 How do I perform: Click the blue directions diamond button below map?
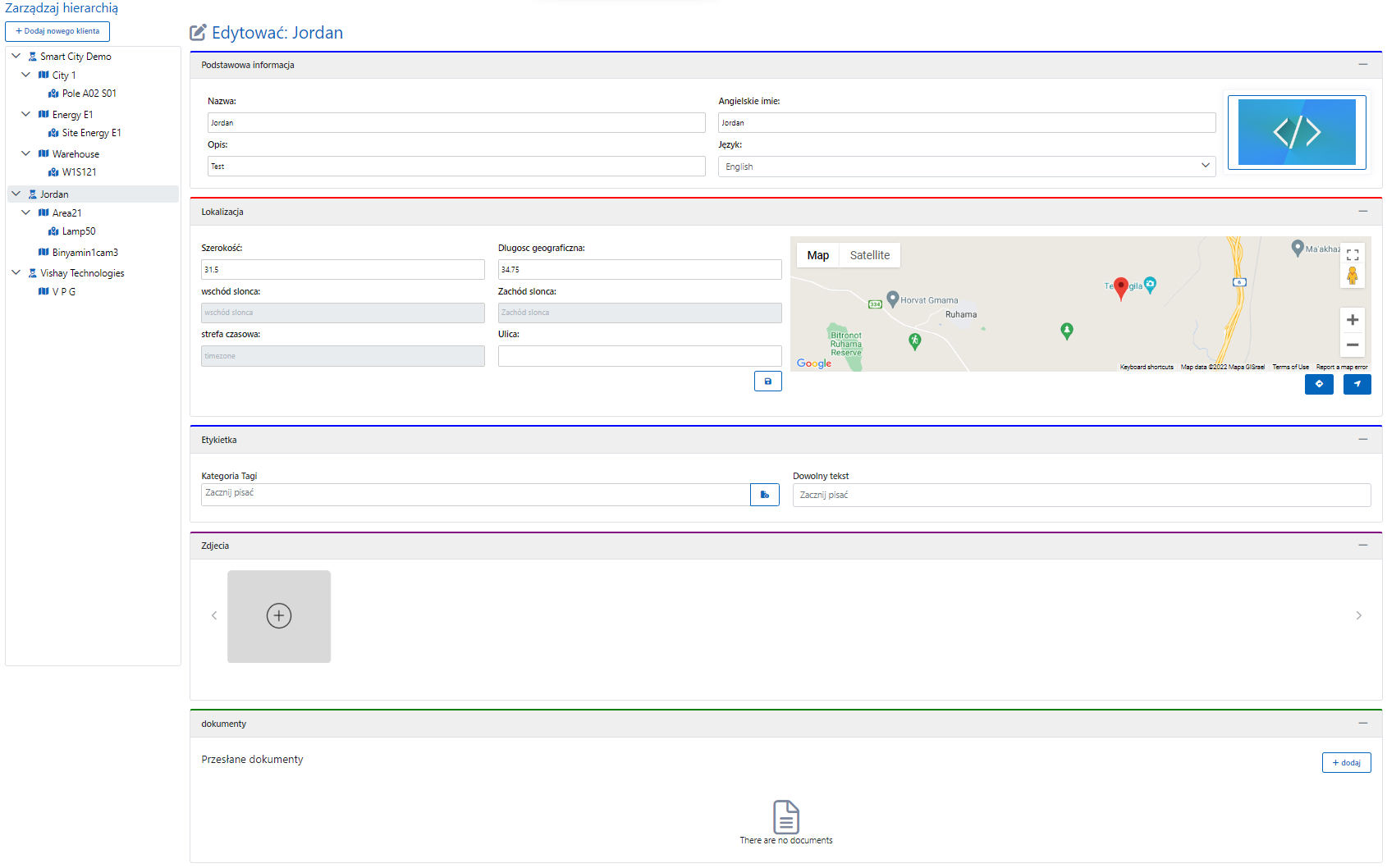pyautogui.click(x=1319, y=384)
